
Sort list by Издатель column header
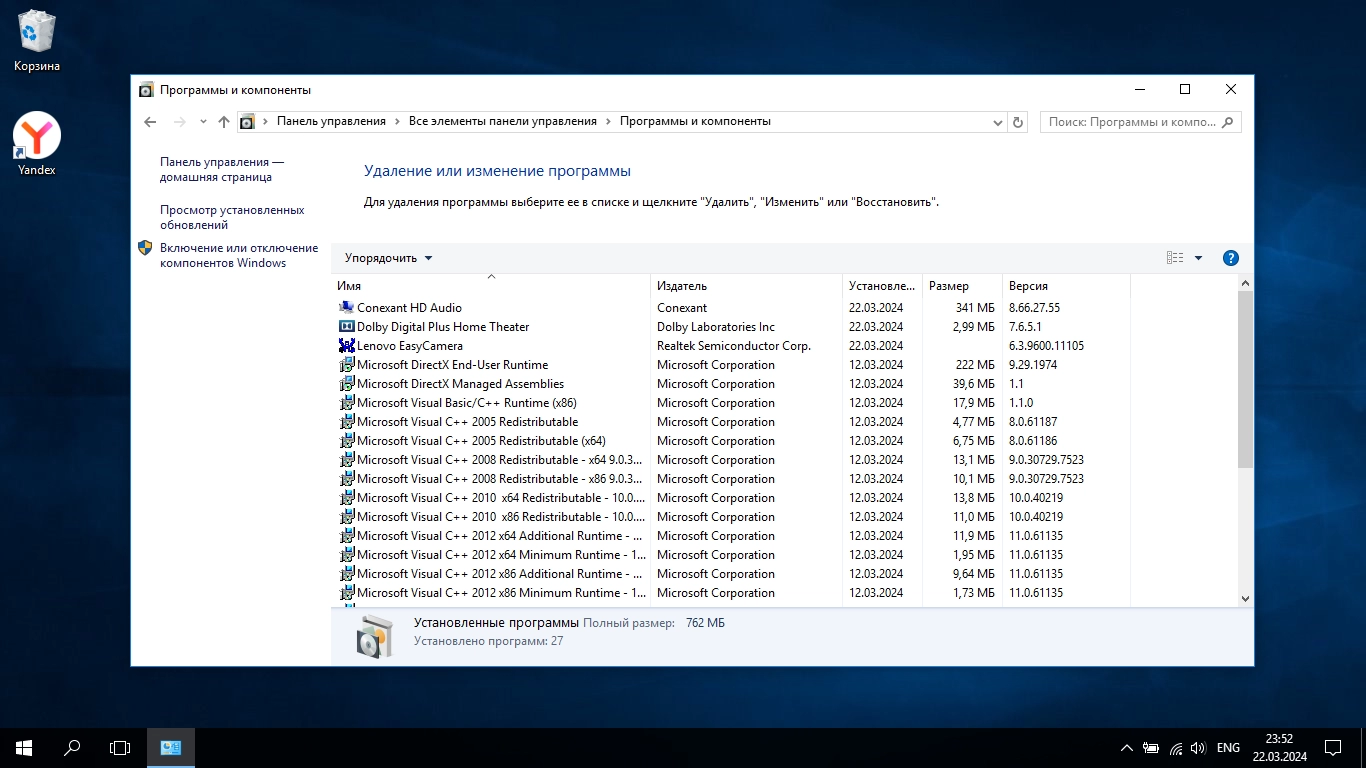click(745, 286)
